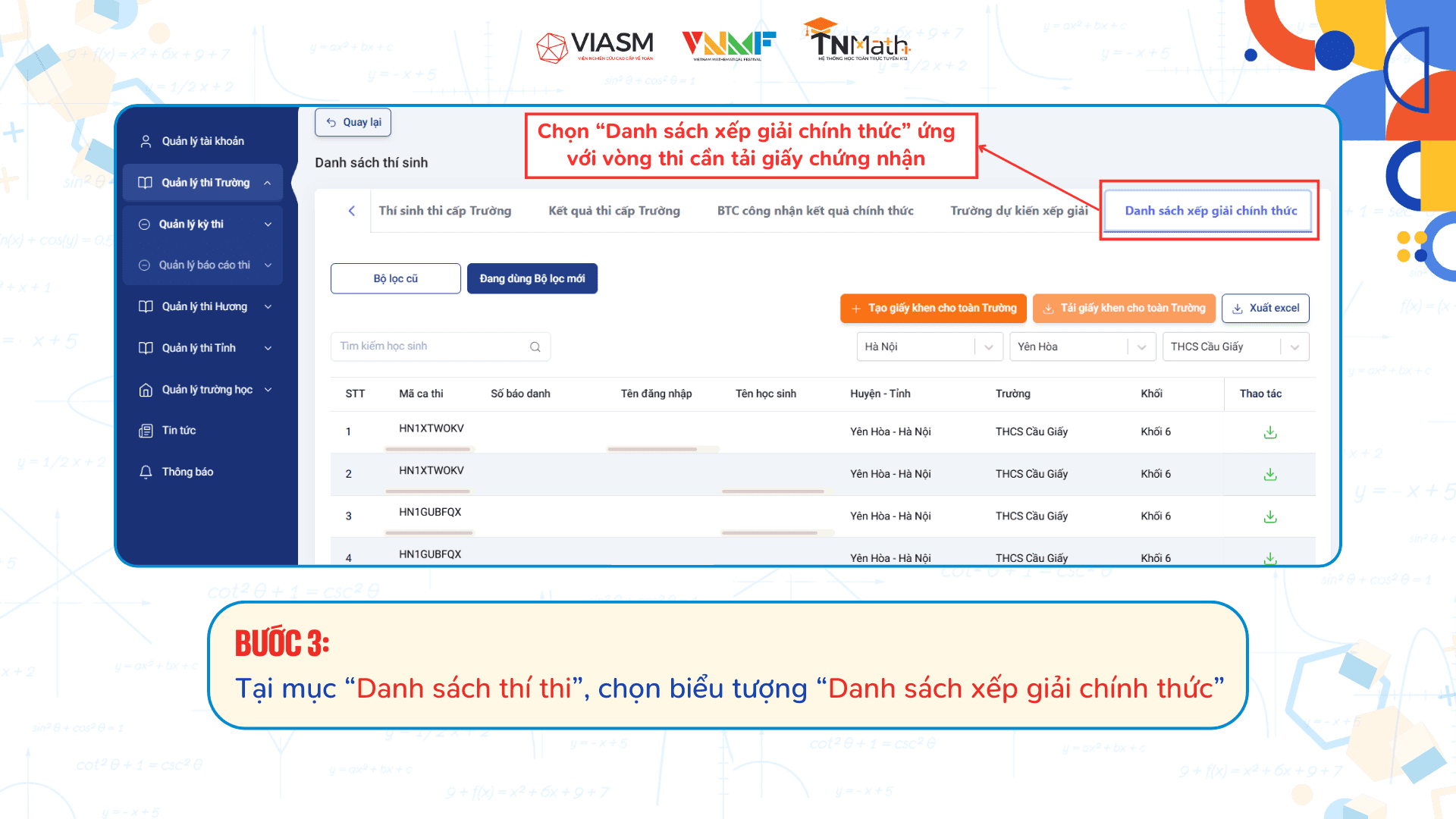Click the download icon in row 1

(1270, 432)
